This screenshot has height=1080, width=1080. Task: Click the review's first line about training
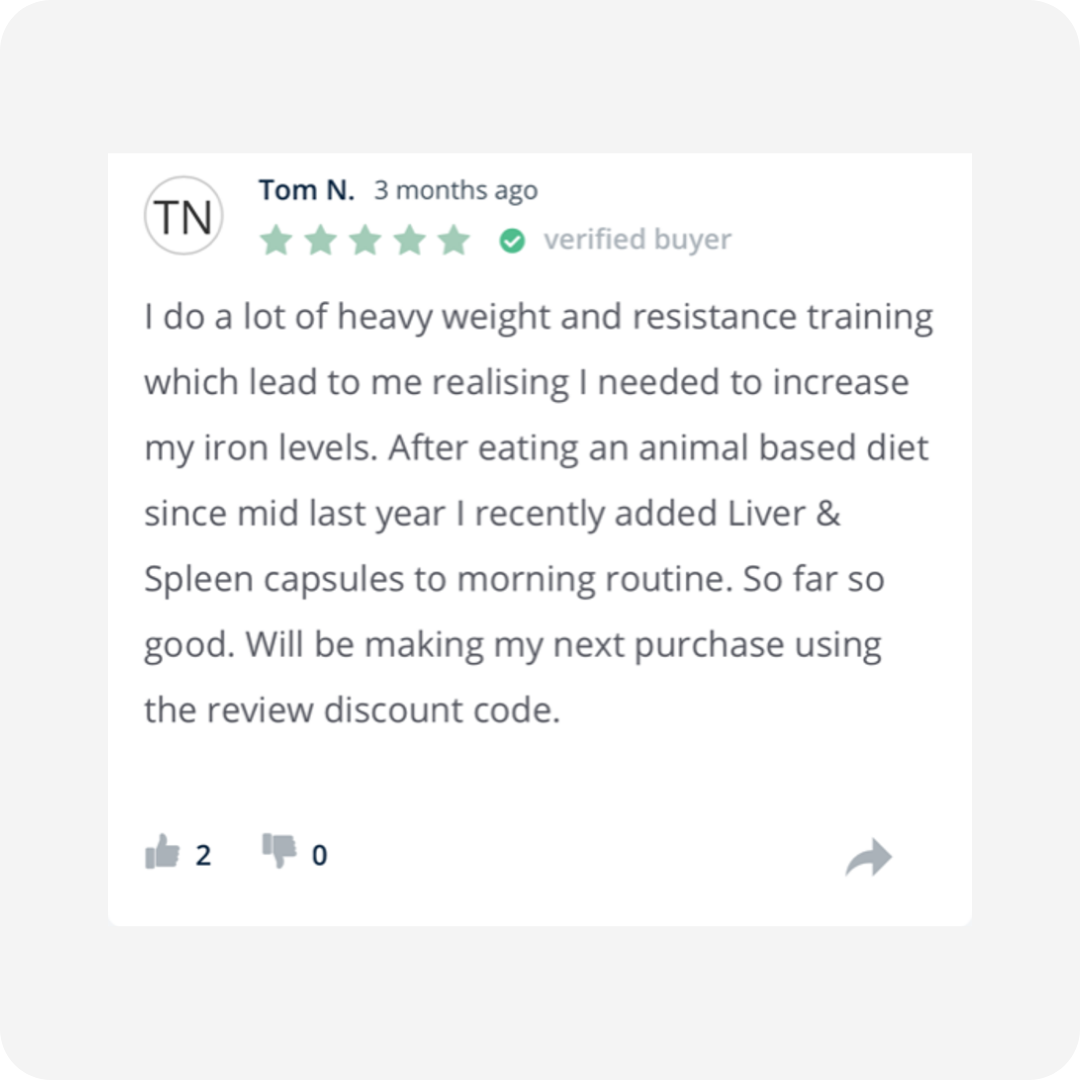(x=539, y=318)
